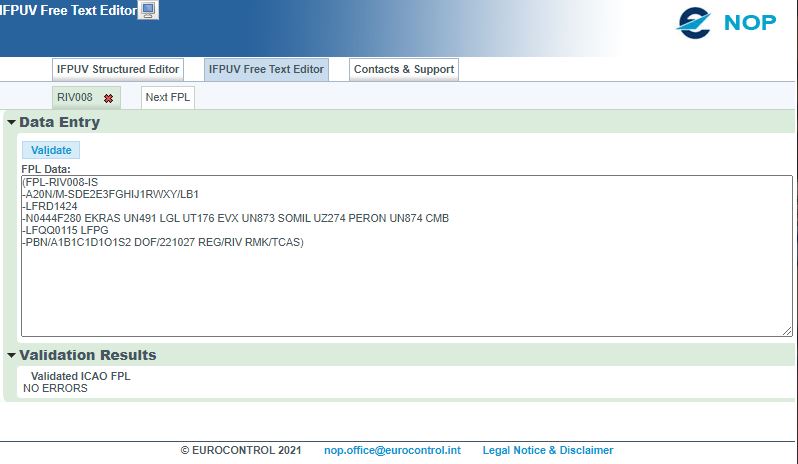Collapse the Validation Results section
This screenshot has height=464, width=798.
(x=11, y=355)
